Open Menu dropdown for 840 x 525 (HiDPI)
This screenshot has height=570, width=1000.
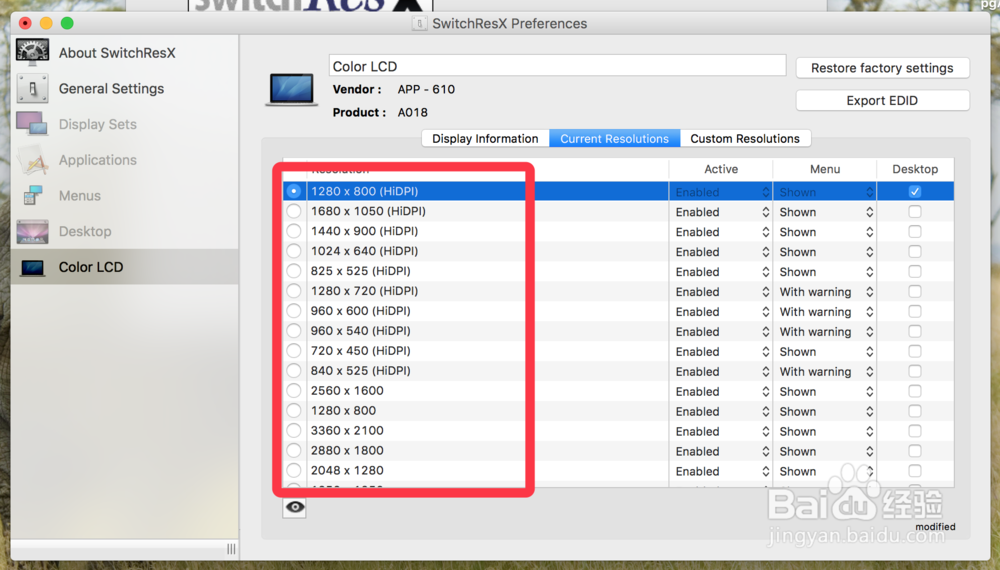(x=826, y=371)
